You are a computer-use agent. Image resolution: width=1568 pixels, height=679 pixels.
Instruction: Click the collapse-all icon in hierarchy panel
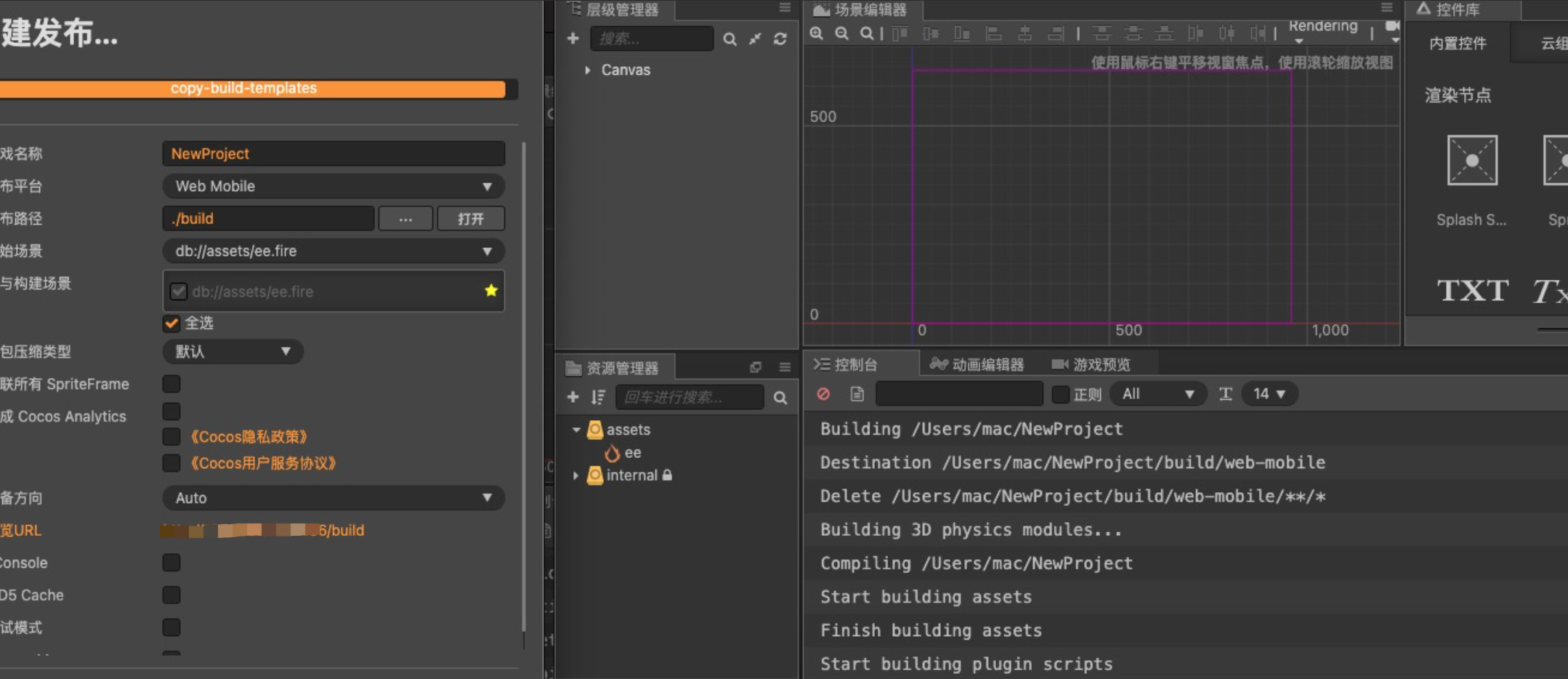(x=756, y=39)
